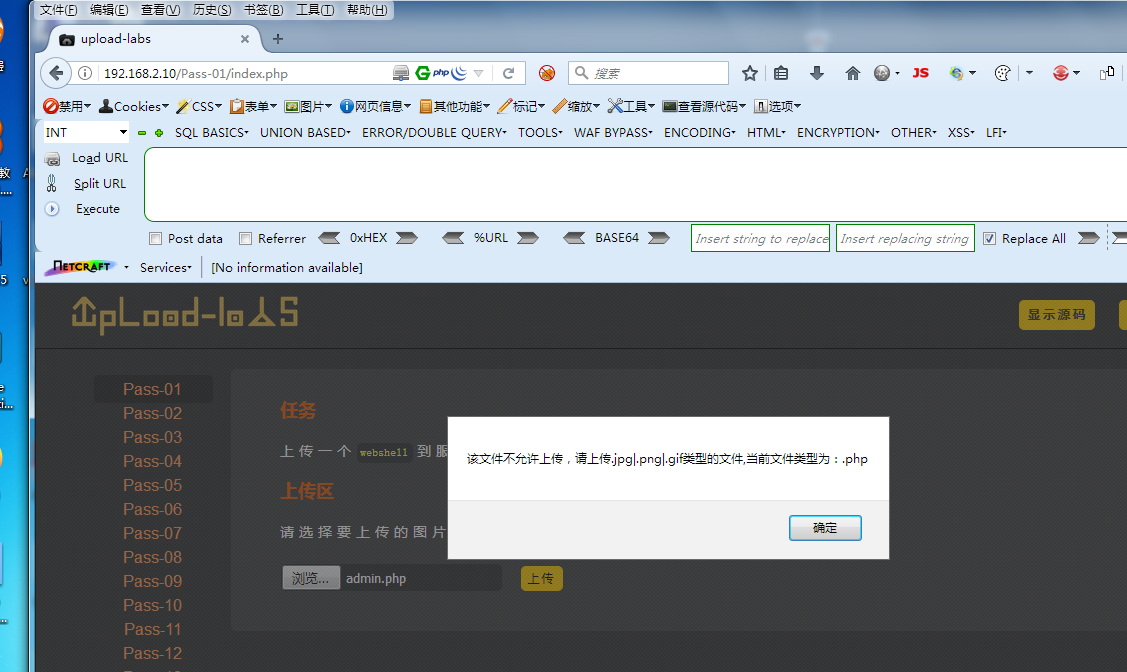Viewport: 1127px width, 672px height.
Task: Click the page reload icon
Action: [508, 72]
